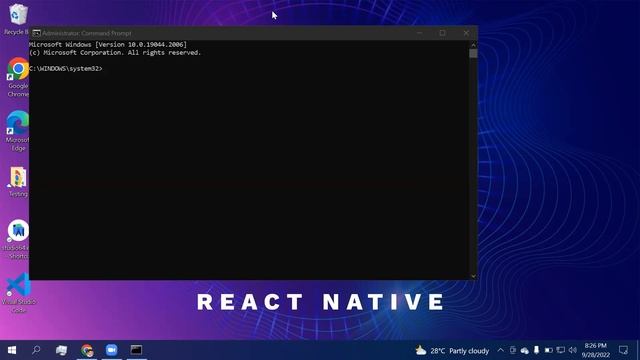The image size is (640, 360).
Task: Click the Command Prompt taskbar button
Action: point(136,350)
